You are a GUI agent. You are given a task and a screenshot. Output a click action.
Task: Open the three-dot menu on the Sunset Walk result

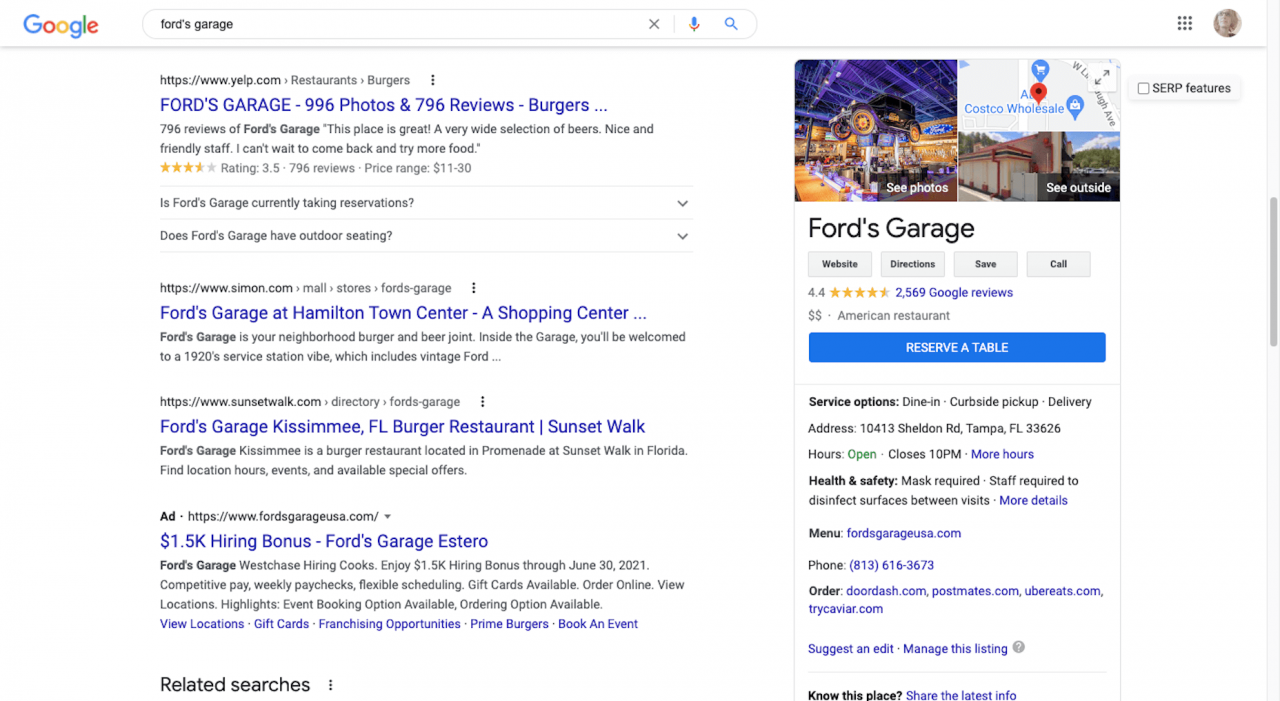482,401
